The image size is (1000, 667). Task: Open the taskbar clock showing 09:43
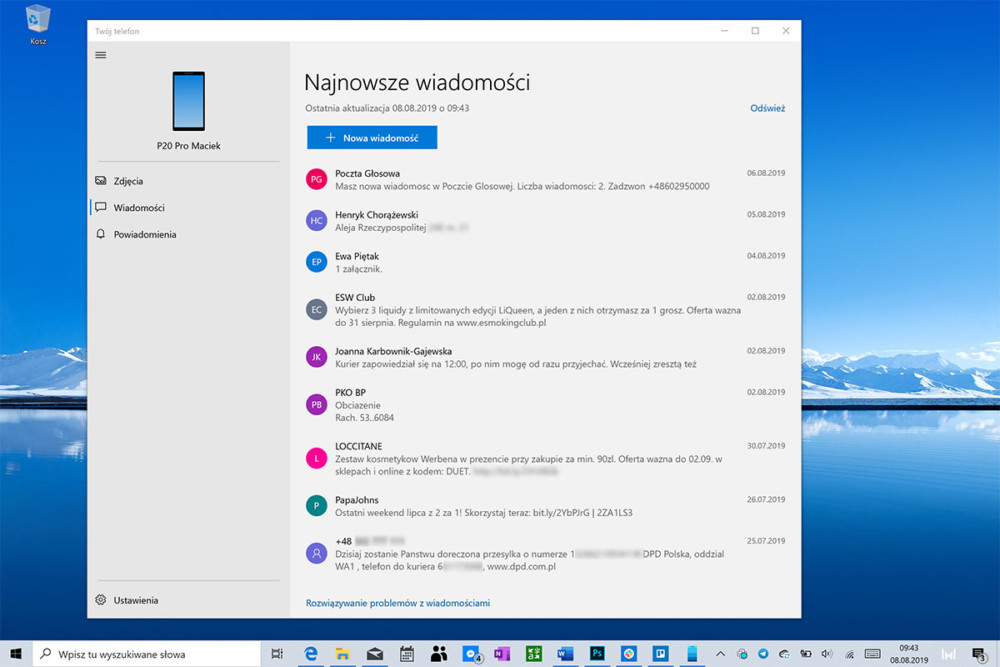pyautogui.click(x=909, y=654)
